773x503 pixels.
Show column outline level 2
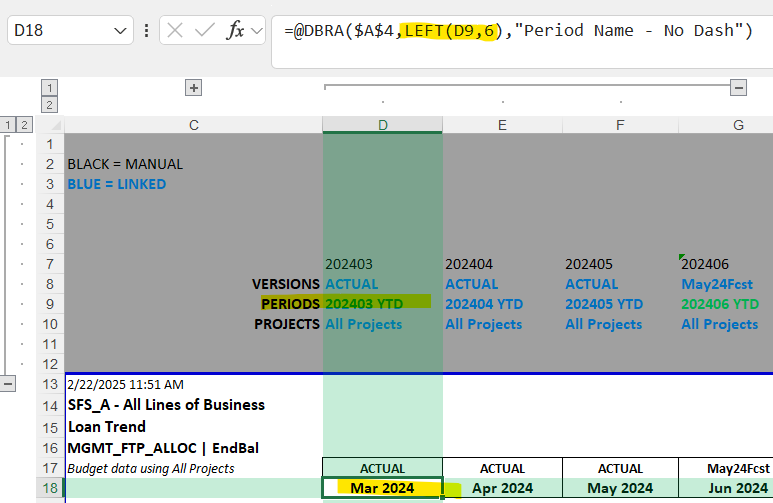coord(50,104)
